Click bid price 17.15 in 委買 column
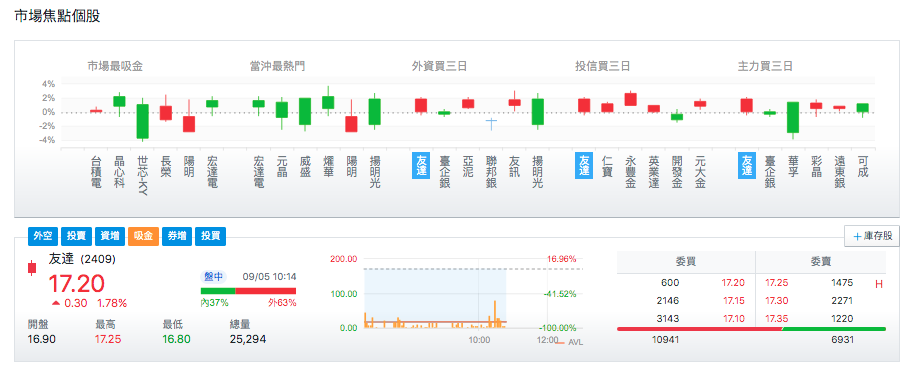This screenshot has width=916, height=371. coord(733,301)
